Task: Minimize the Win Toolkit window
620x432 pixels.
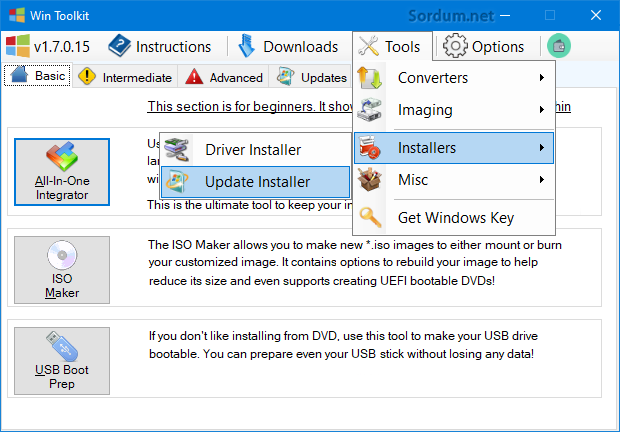Action: tap(505, 15)
